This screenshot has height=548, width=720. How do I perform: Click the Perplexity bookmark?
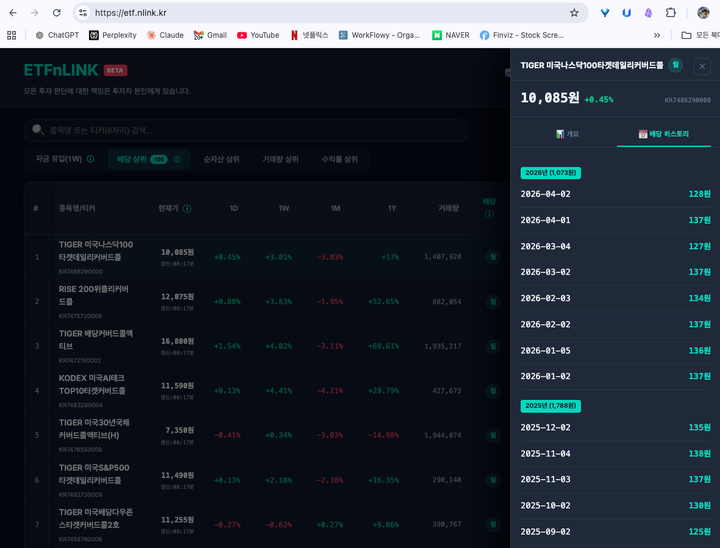coord(112,35)
